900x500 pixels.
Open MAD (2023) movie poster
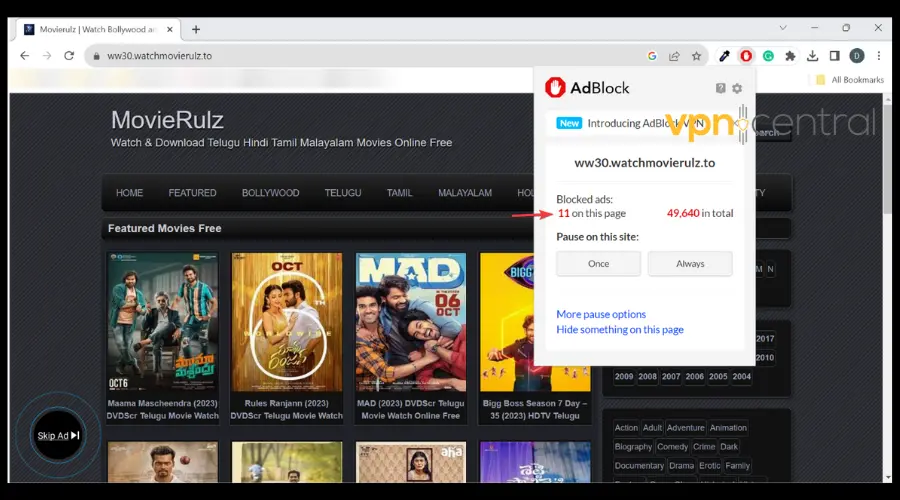click(x=410, y=322)
